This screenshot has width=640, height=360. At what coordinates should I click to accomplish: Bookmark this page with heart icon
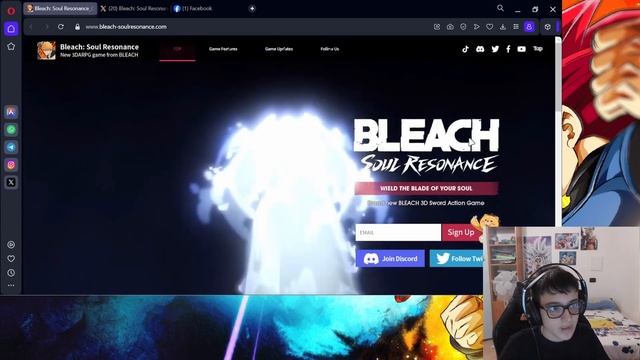[489, 27]
